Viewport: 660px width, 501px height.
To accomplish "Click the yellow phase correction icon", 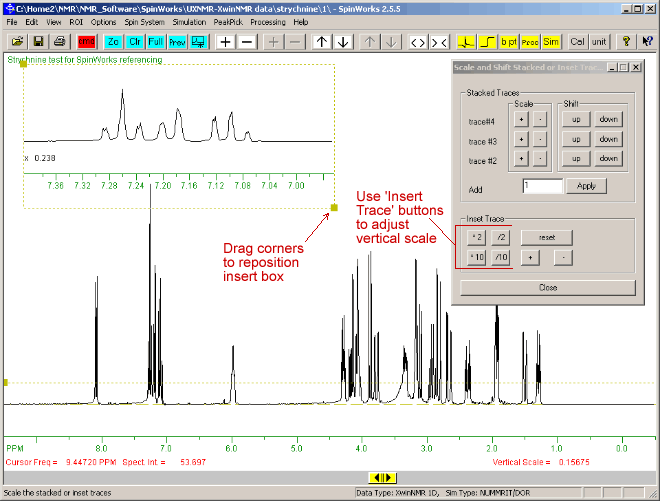I will pos(466,42).
